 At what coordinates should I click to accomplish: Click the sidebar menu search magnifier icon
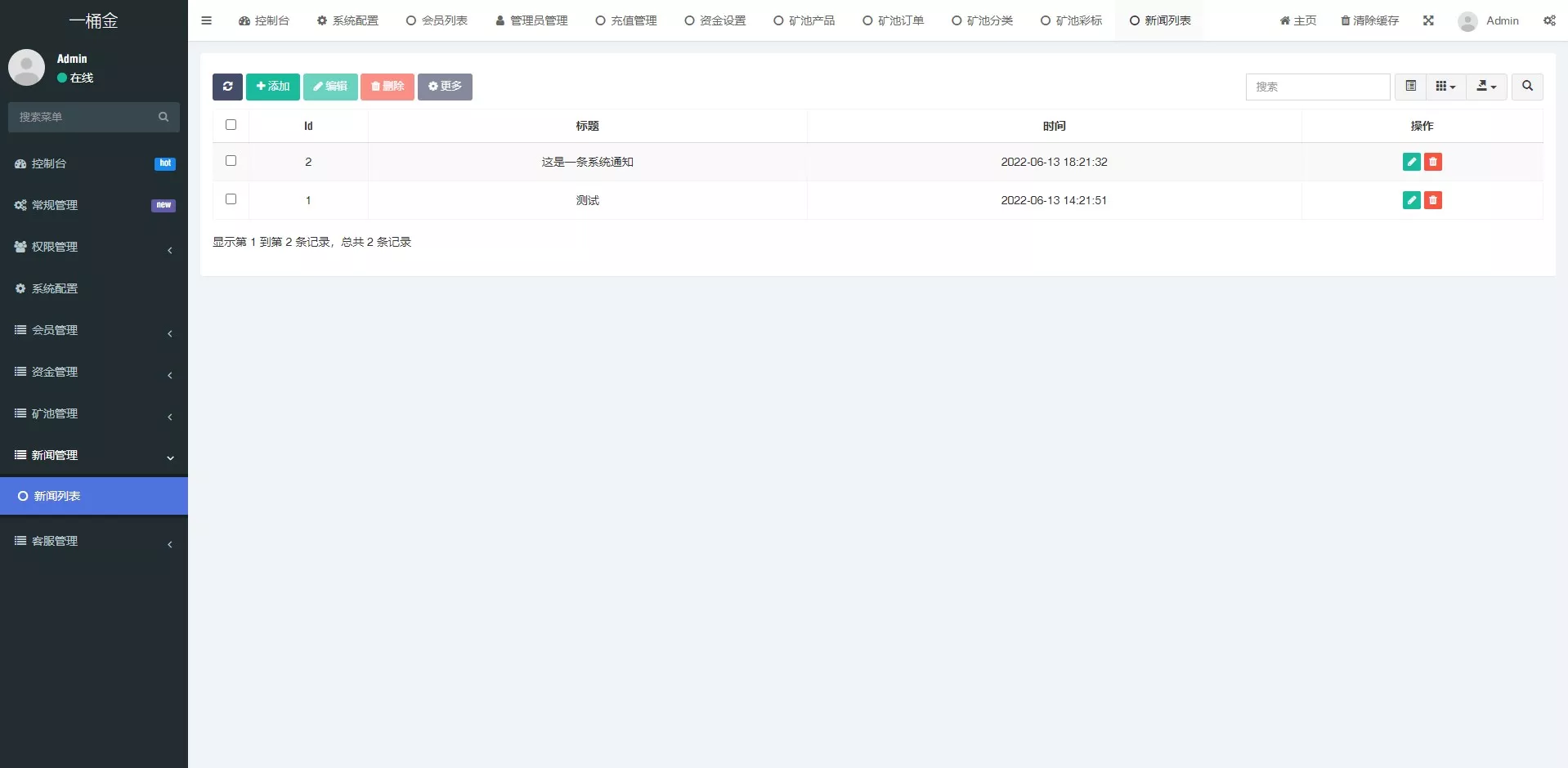164,117
